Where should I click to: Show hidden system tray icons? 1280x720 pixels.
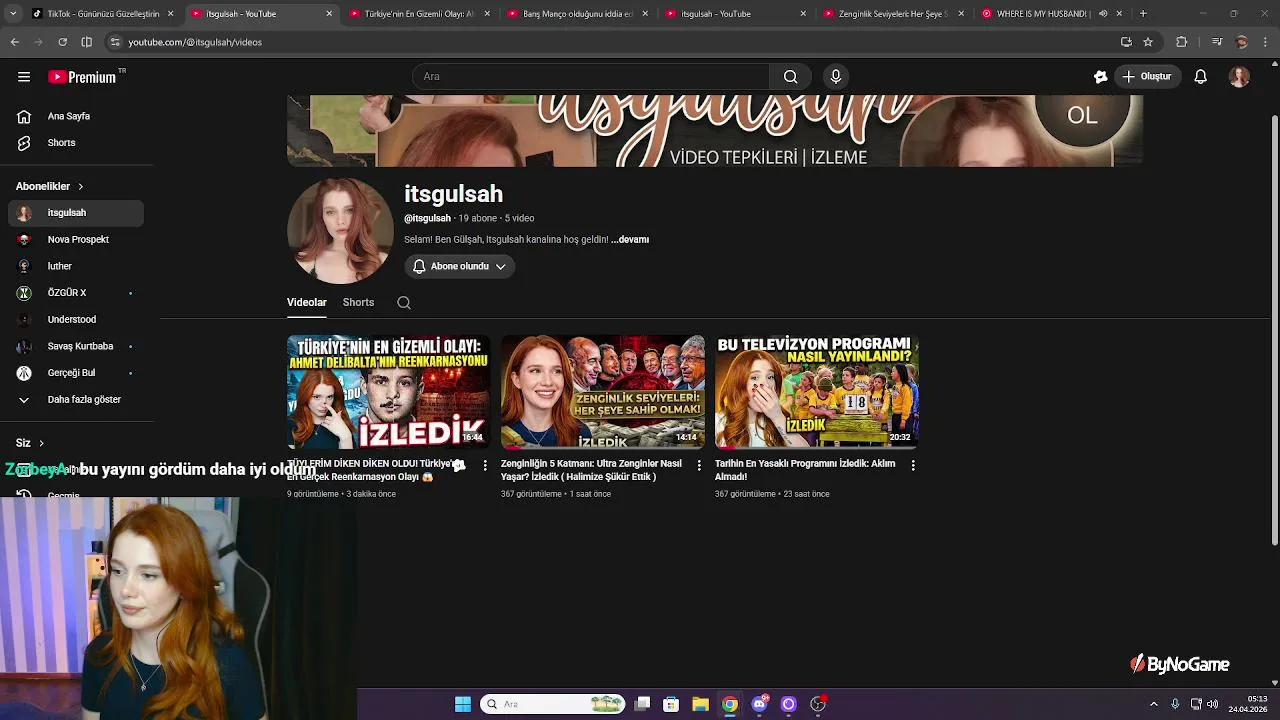click(1153, 704)
